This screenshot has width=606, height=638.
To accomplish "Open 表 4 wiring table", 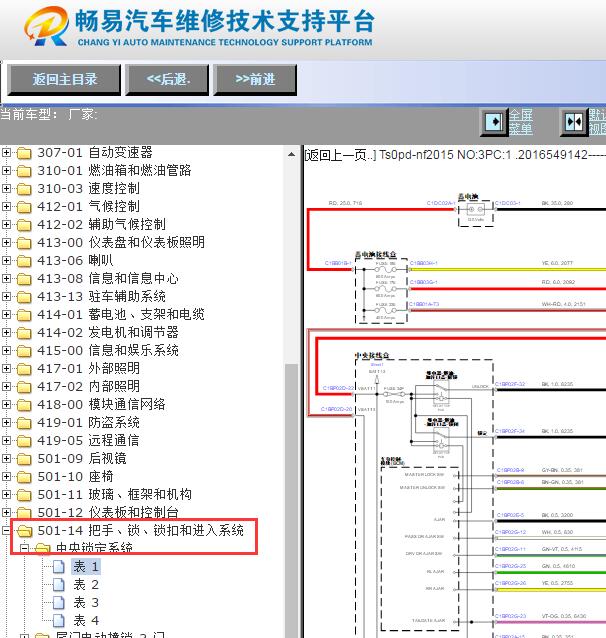I will (x=86, y=621).
